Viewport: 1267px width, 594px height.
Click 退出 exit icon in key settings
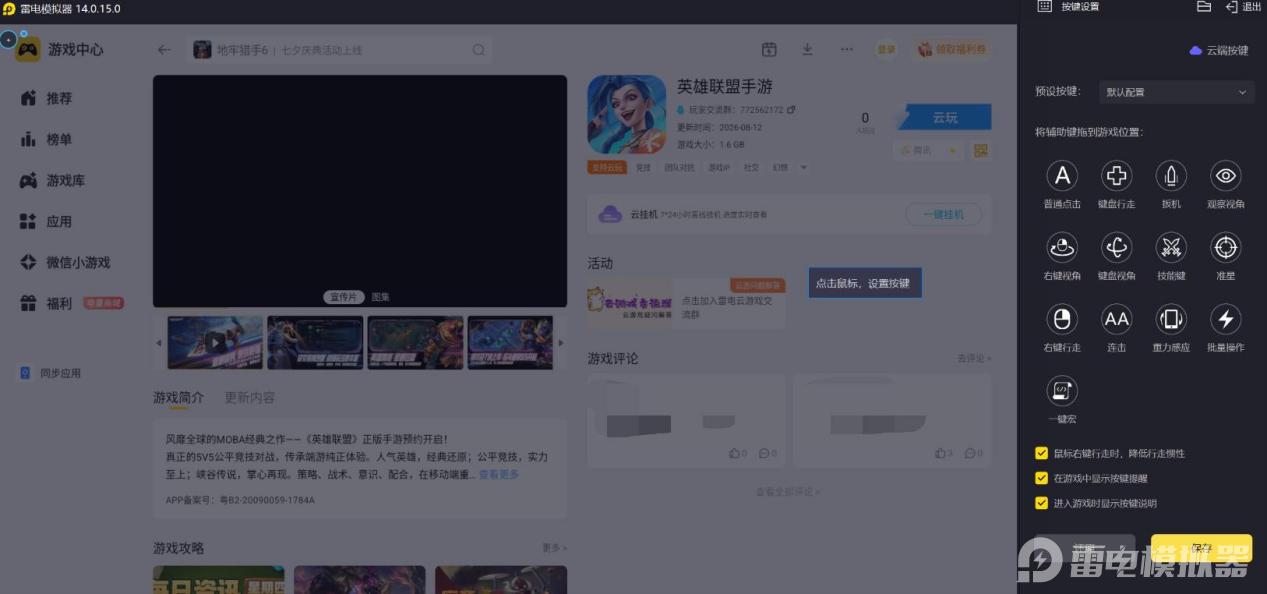pyautogui.click(x=1231, y=6)
